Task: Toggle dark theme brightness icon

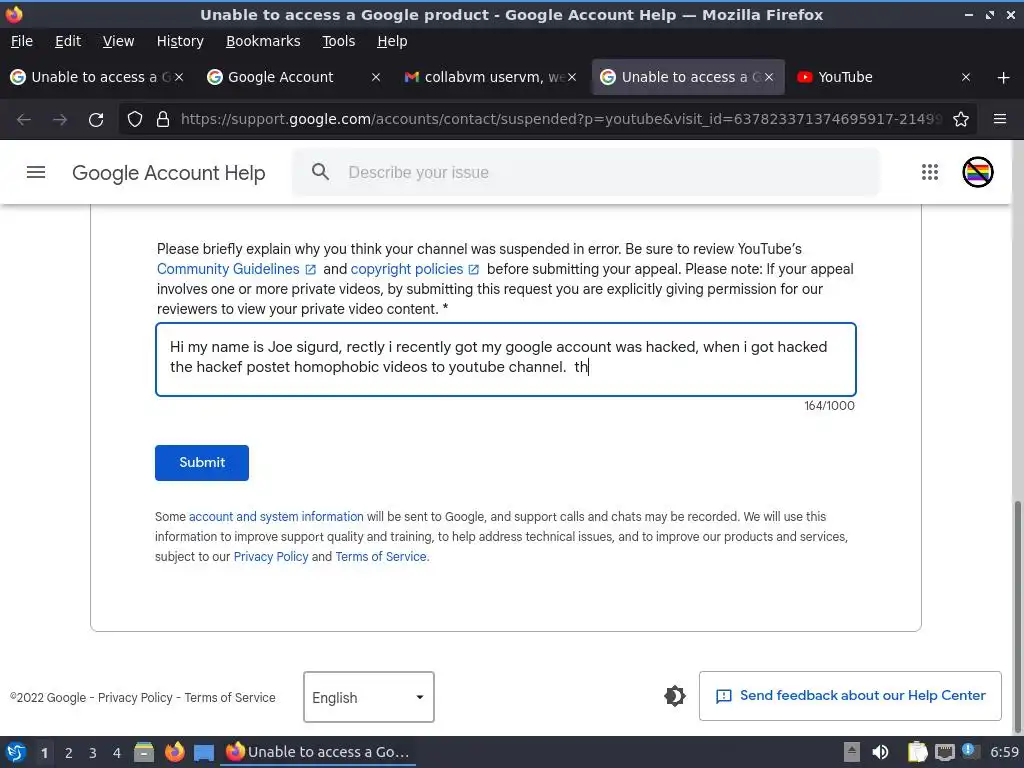Action: click(x=675, y=696)
